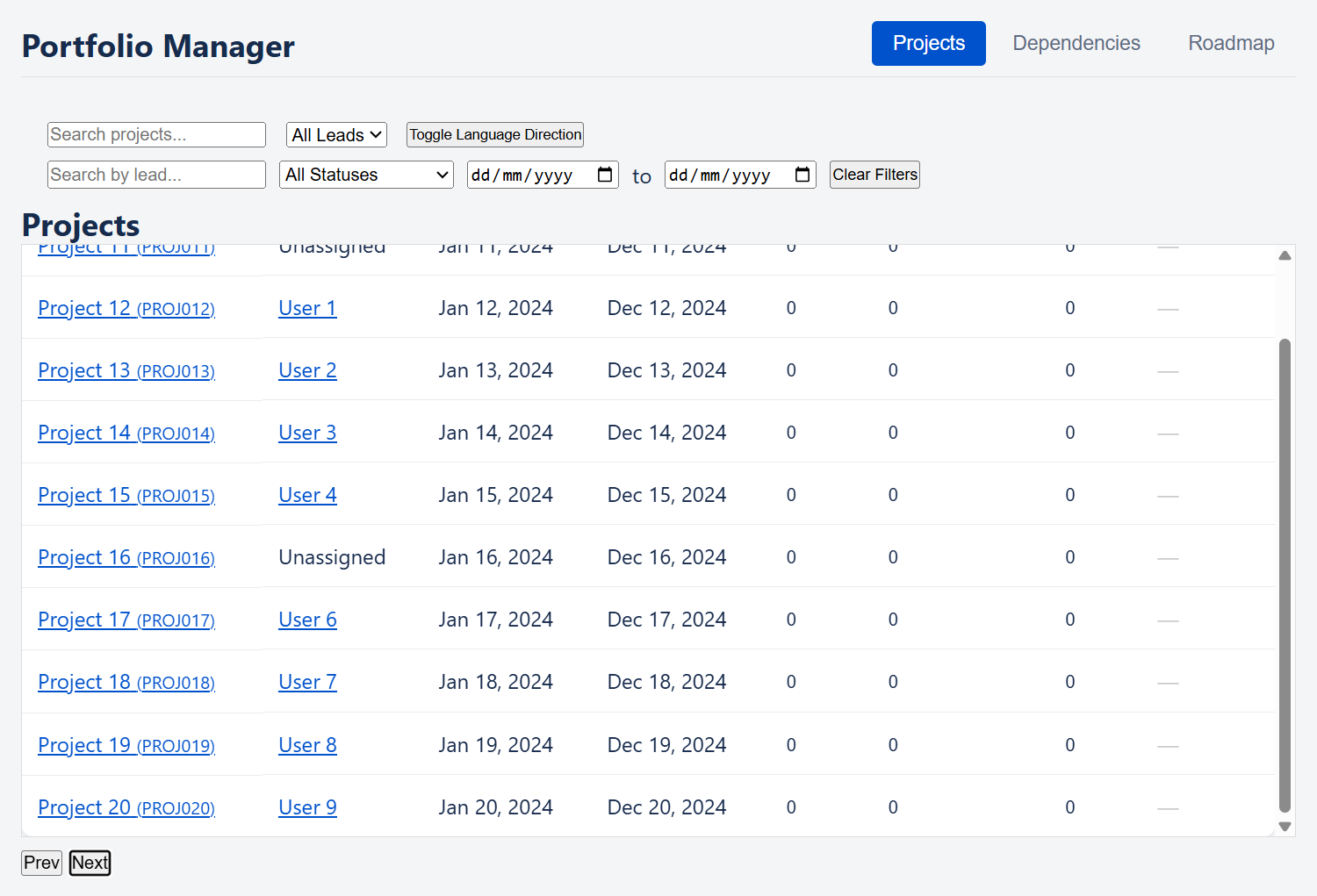Click the vertical scrollbar thumb

point(1285,576)
